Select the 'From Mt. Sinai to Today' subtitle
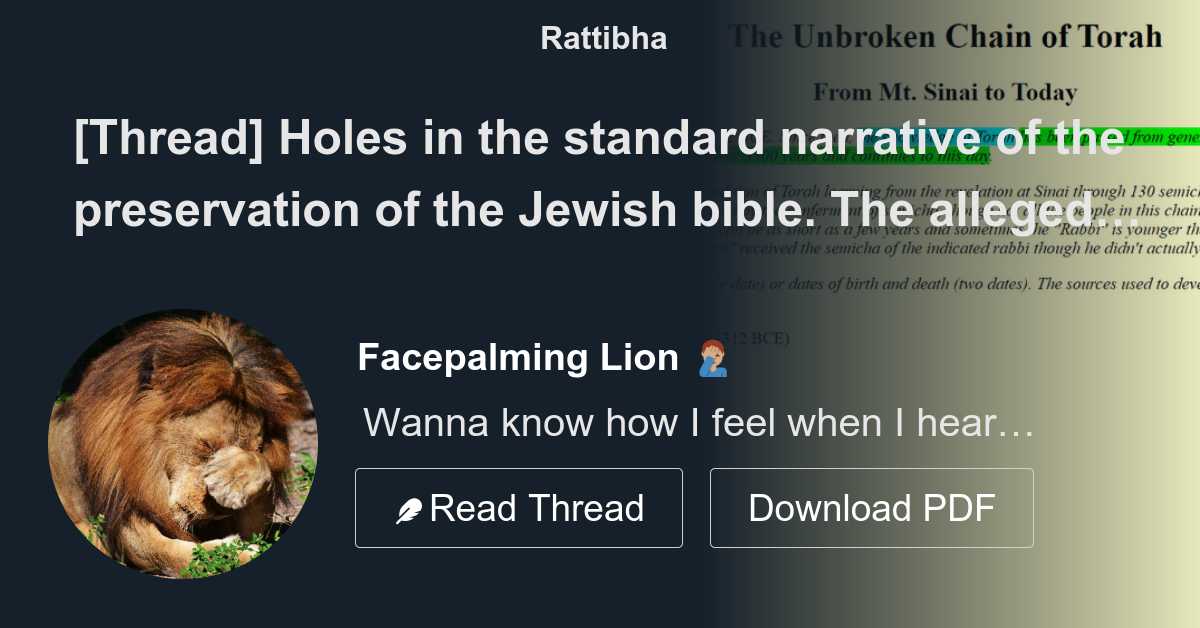This screenshot has width=1200, height=628. [946, 92]
